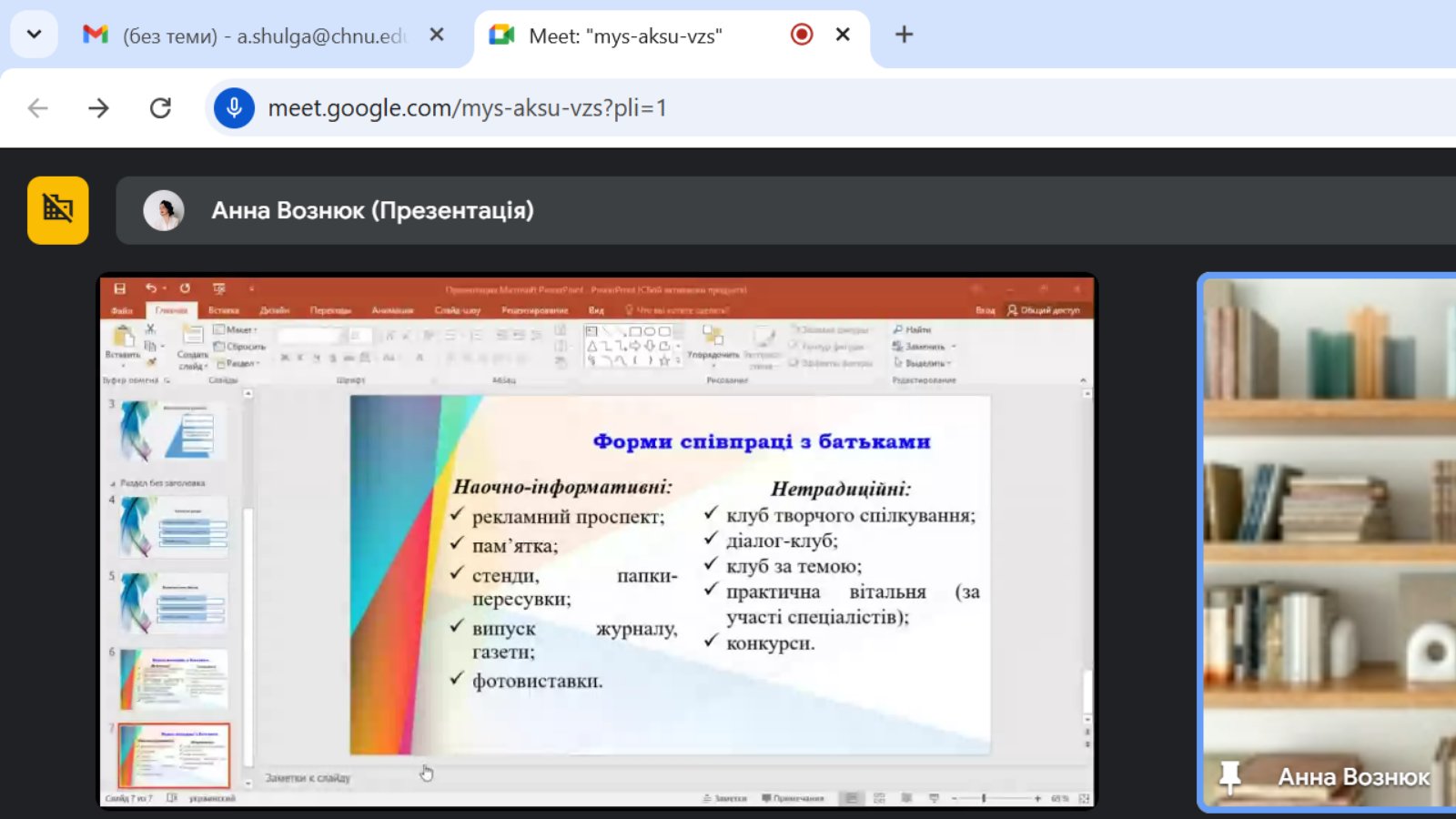Select slide 5 thumbnail in the slide panel

tap(174, 602)
